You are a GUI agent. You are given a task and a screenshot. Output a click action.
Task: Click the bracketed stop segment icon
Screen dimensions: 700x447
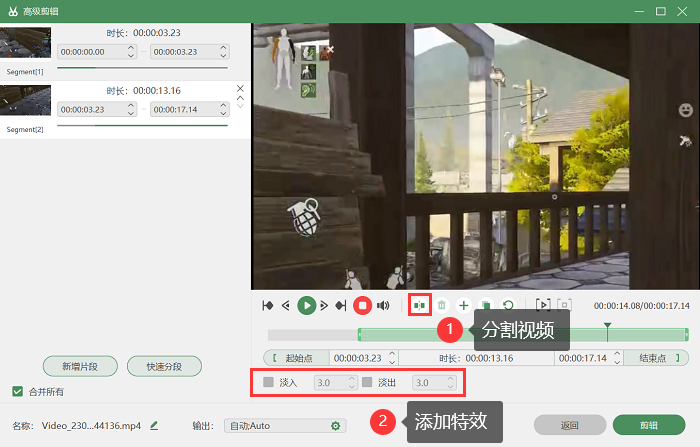[564, 305]
